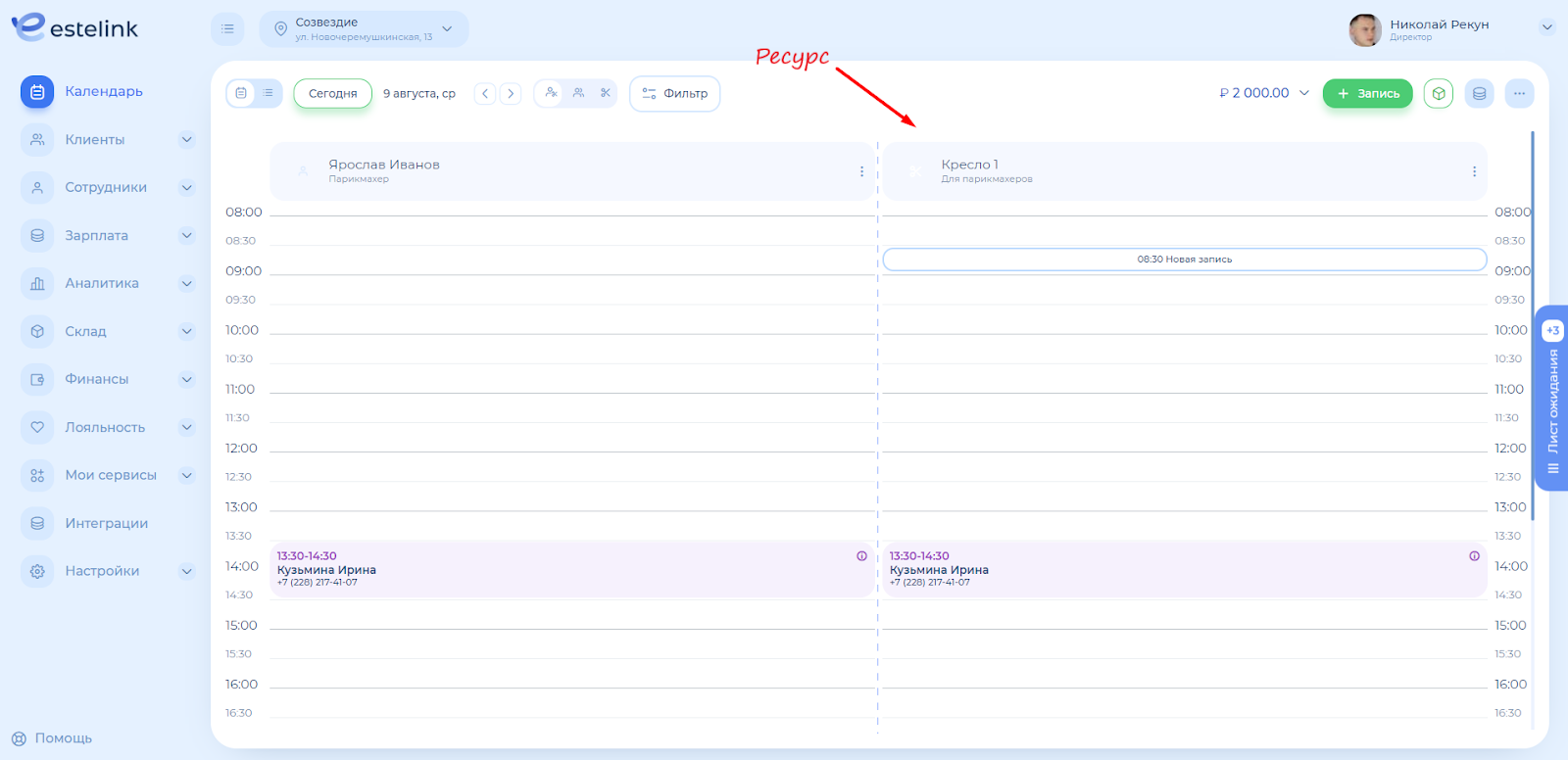
Task: Open the three-dots more options button
Action: coord(1519,94)
